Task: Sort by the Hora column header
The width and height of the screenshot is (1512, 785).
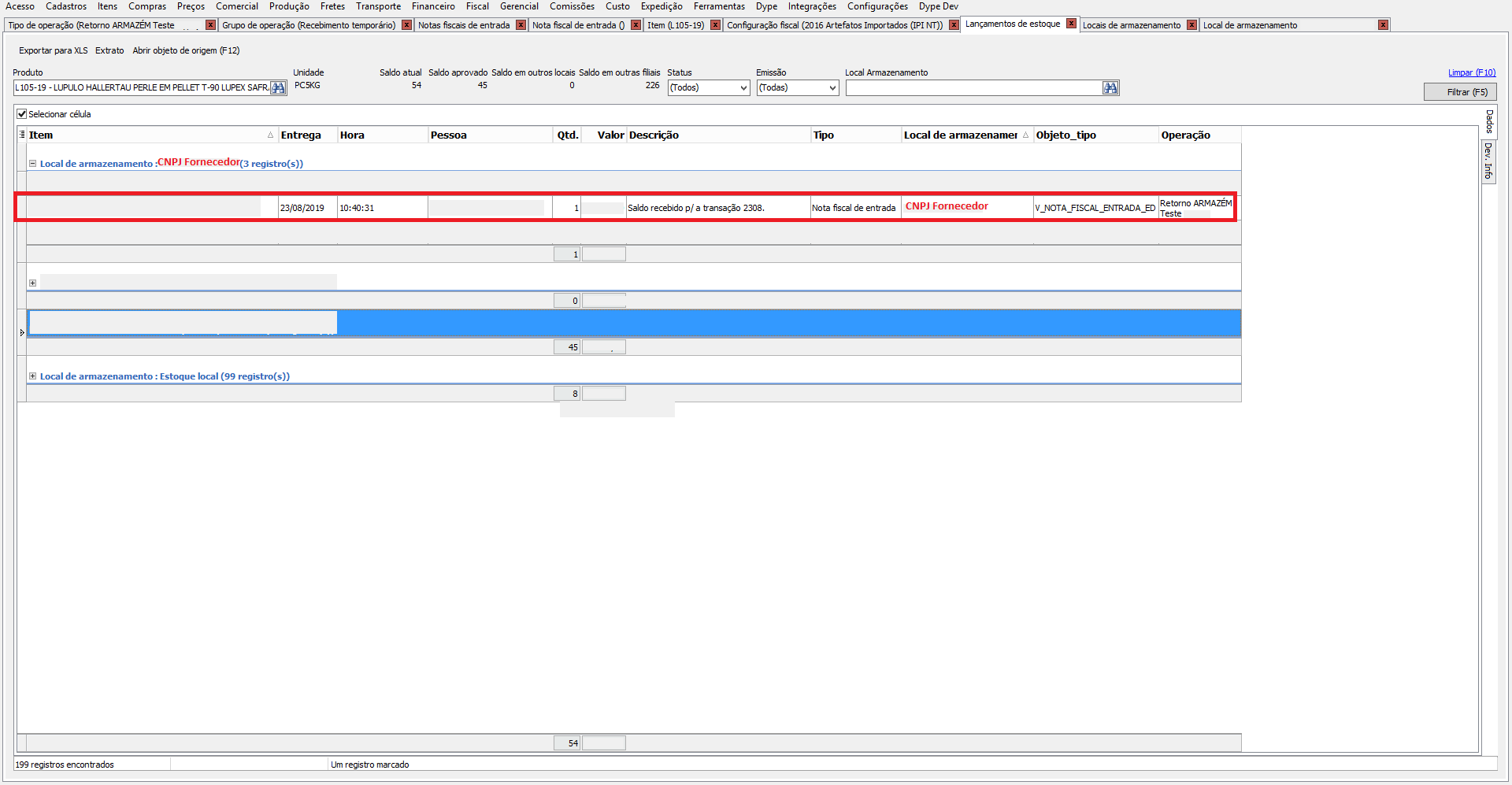Action: click(x=383, y=135)
